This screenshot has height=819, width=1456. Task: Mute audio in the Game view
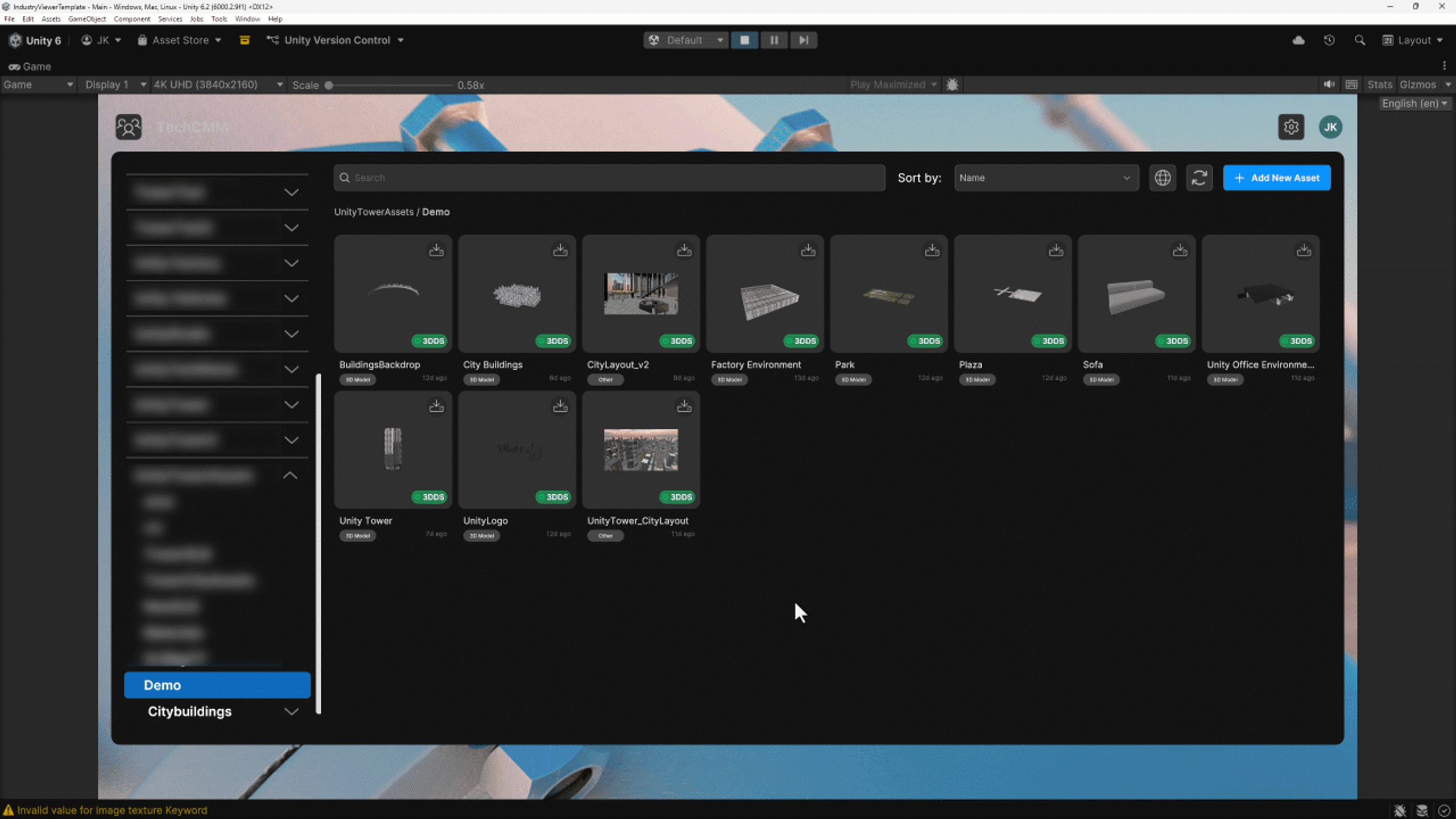point(1329,85)
